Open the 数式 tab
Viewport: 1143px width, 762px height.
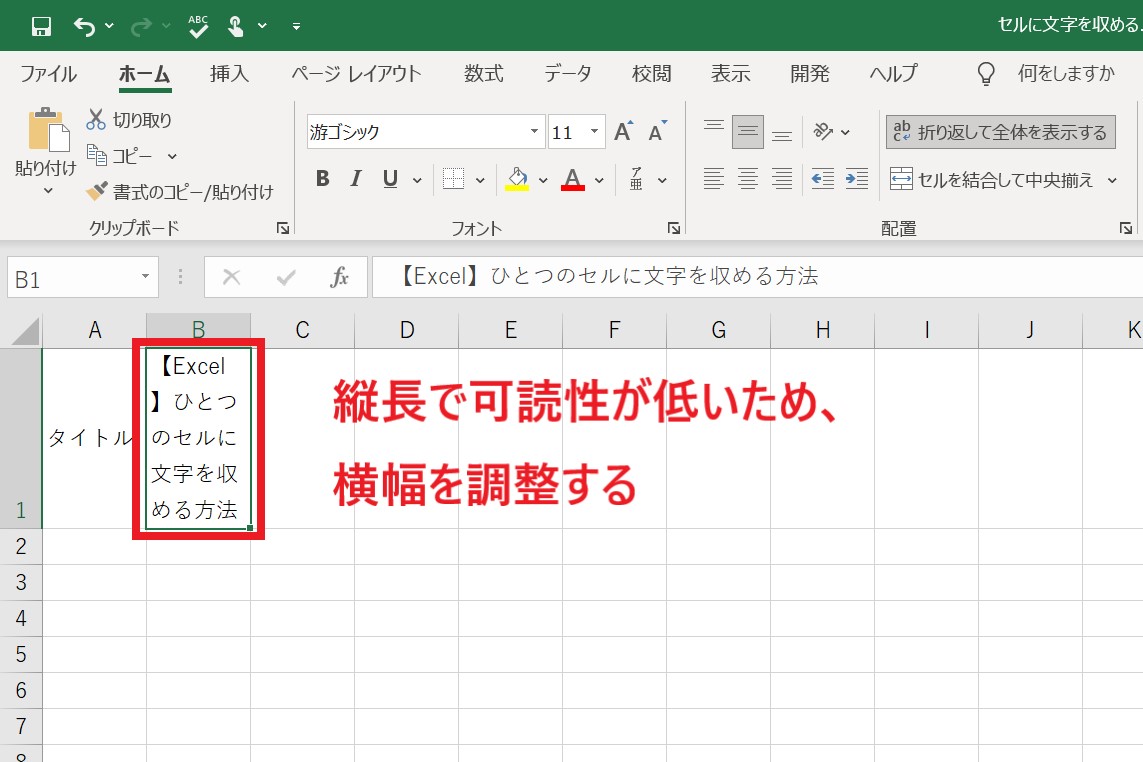(483, 73)
